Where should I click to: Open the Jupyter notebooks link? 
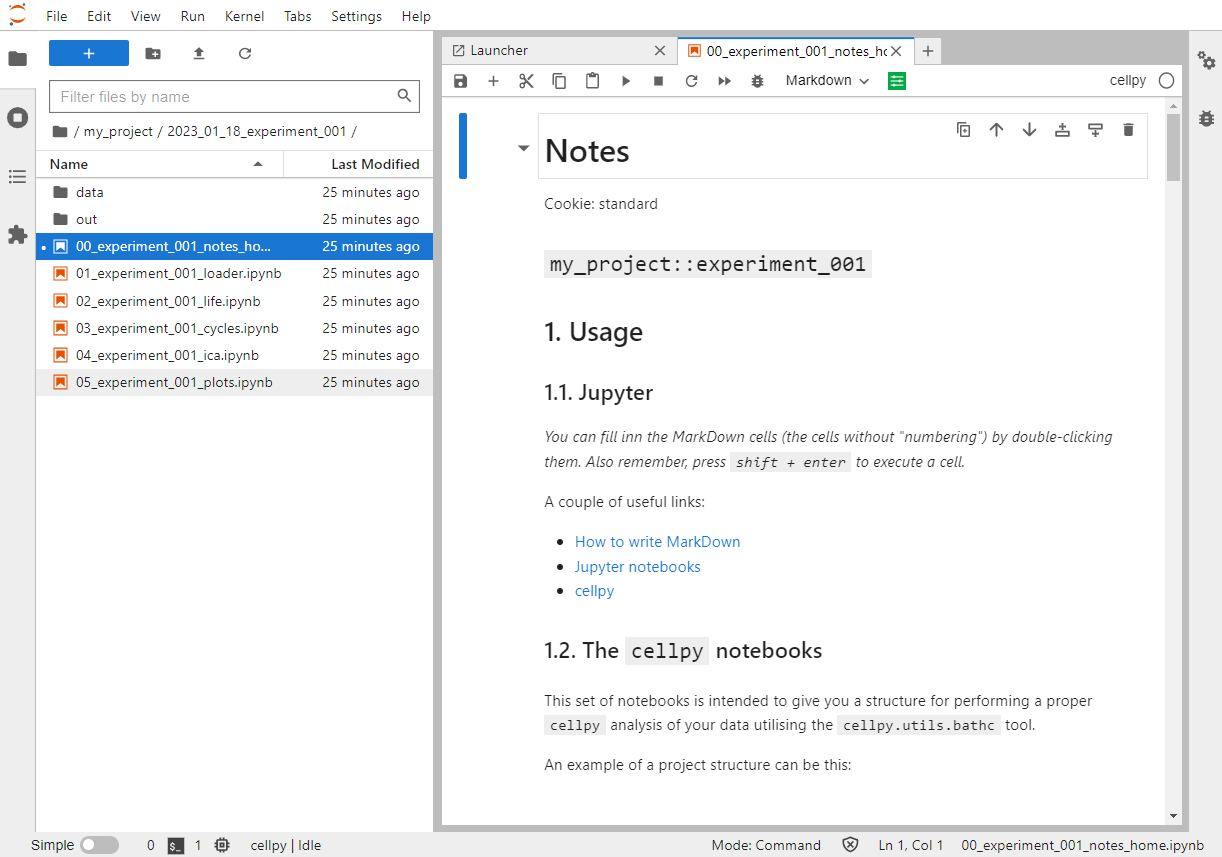coord(637,567)
